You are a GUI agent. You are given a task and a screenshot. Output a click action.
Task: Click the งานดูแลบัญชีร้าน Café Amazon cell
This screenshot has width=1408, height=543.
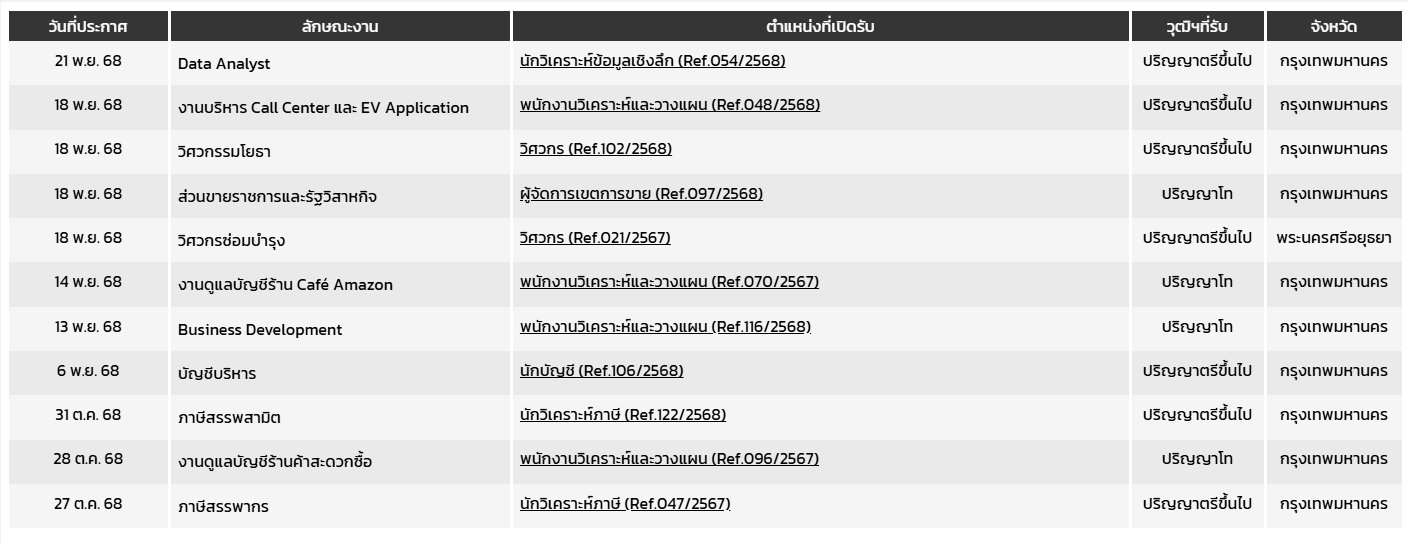point(285,285)
